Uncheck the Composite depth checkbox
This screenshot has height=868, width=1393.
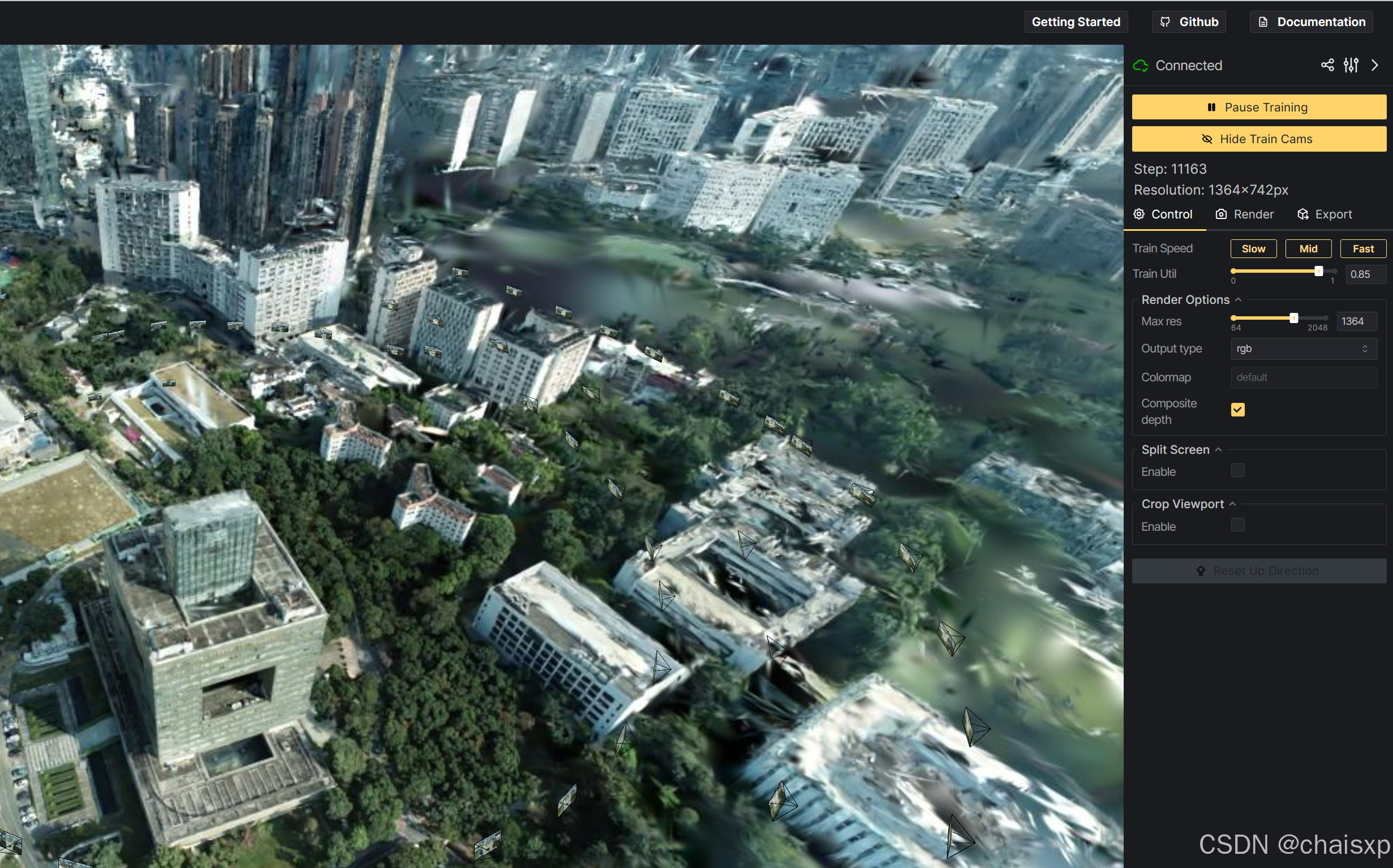coord(1237,409)
